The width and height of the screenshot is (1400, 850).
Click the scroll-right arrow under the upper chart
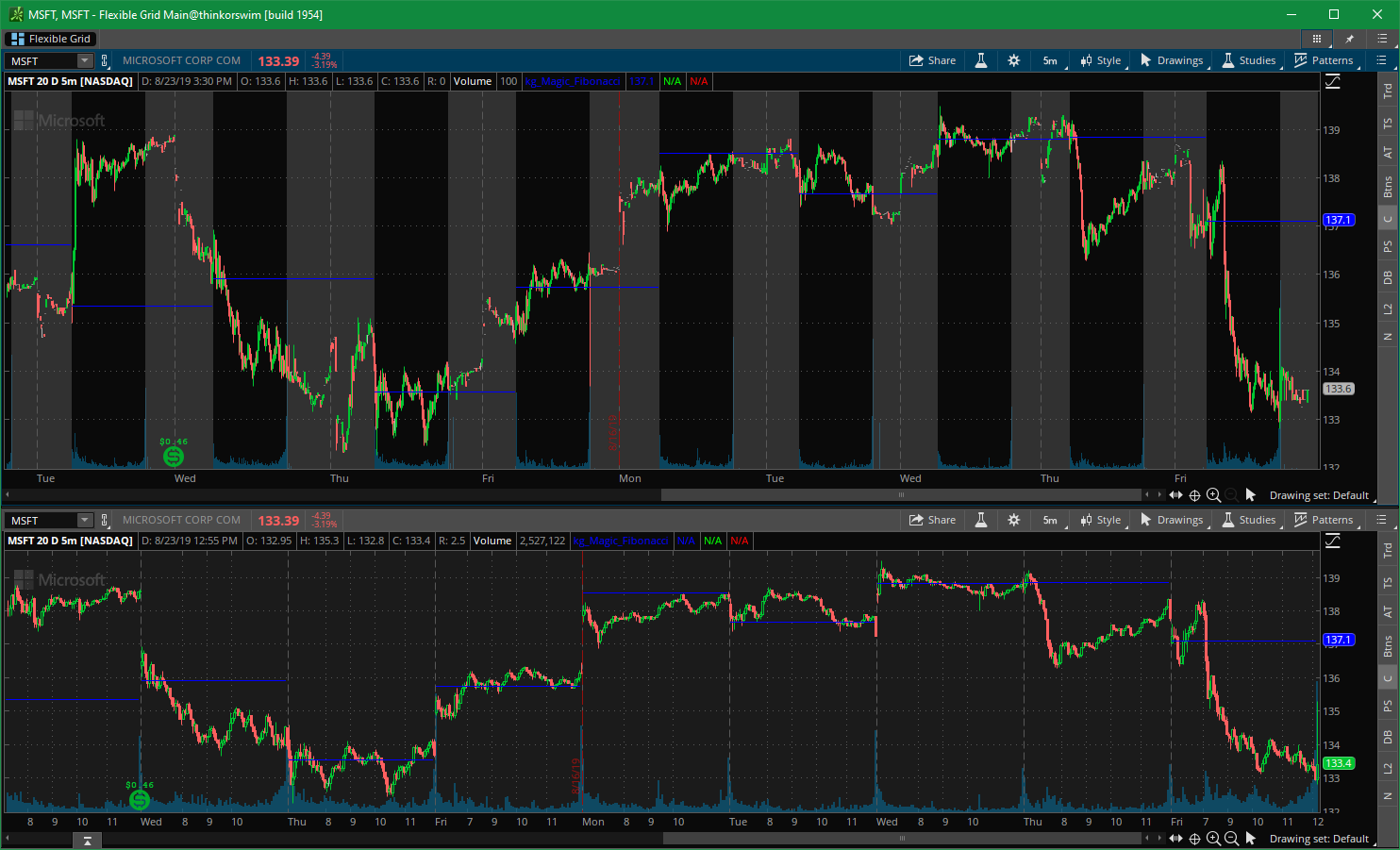click(x=1159, y=494)
